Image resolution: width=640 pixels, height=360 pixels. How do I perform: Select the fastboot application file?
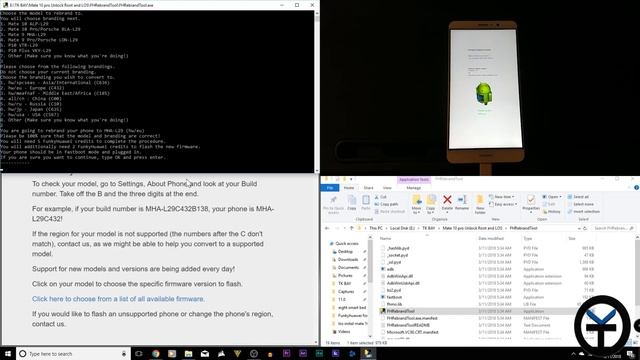[x=394, y=297]
